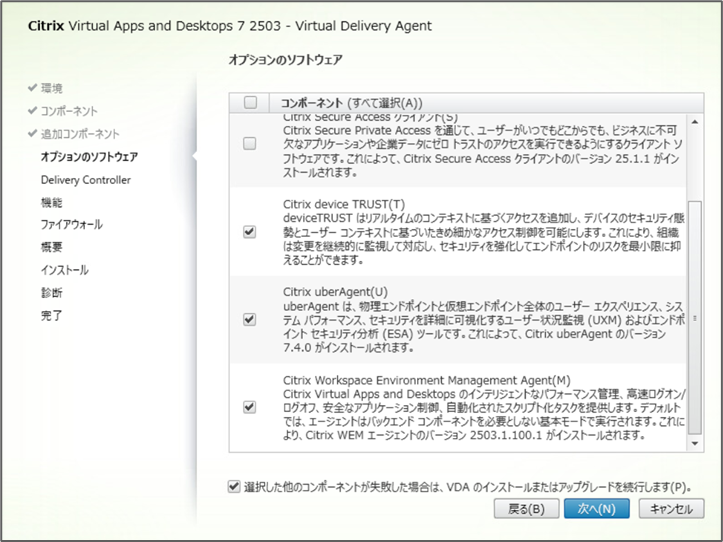The height and width of the screenshot is (542, 723).
Task: Click the checkmark icon beside コンポーネント step
Action: (32, 110)
